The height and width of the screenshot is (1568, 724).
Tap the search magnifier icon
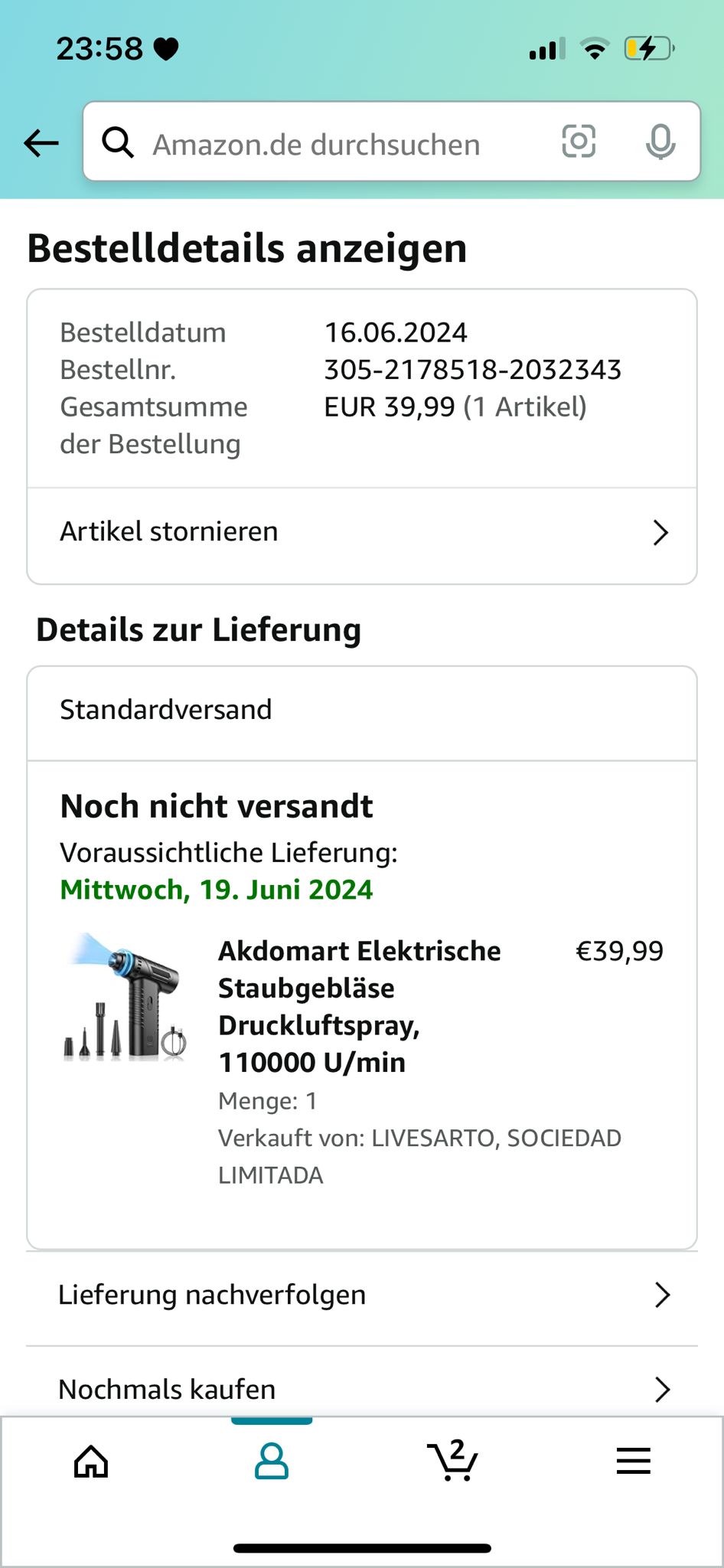click(x=118, y=142)
